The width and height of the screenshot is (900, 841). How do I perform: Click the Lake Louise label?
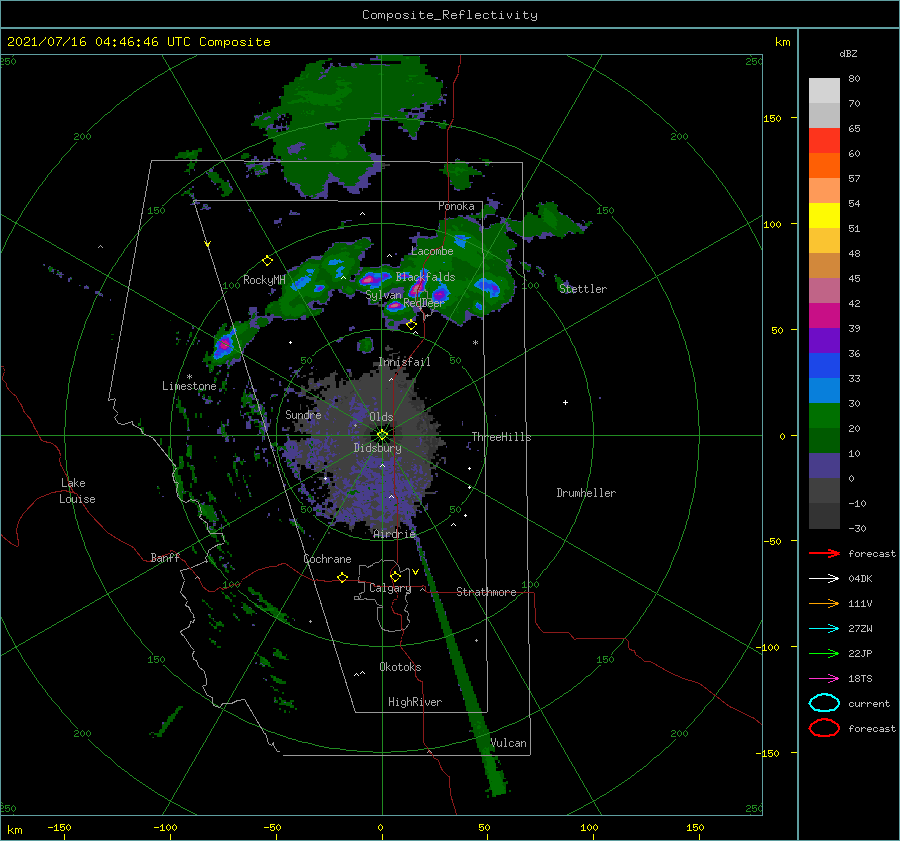(77, 491)
